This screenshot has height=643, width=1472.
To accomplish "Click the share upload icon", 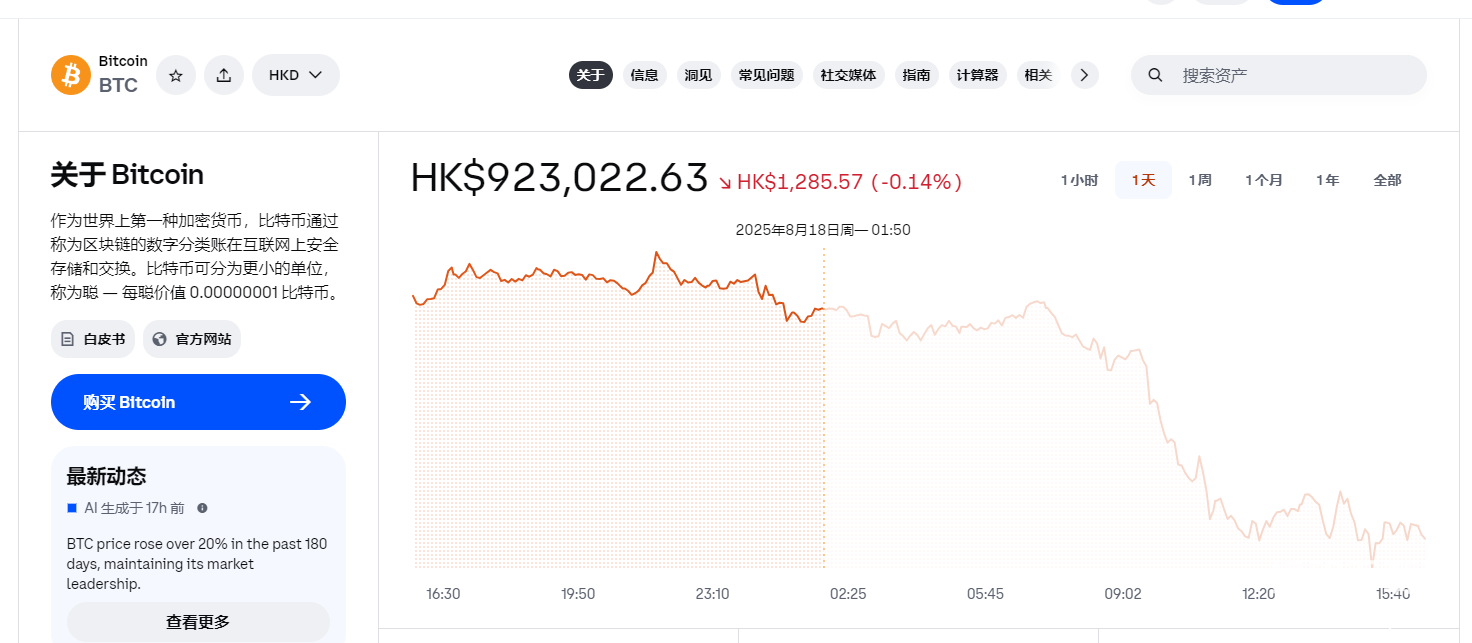I will 224,75.
